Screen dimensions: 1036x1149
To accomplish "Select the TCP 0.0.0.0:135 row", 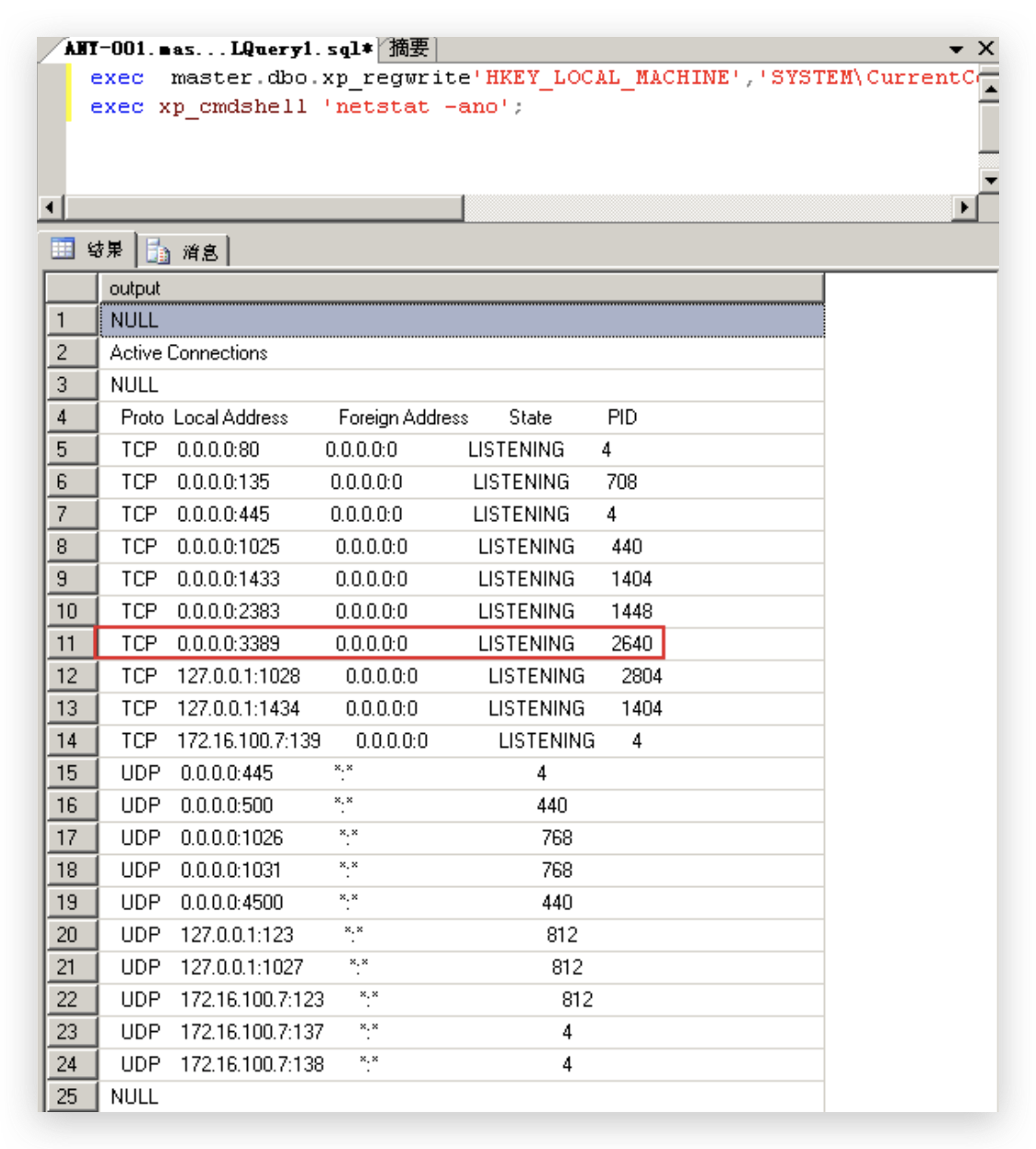I will pyautogui.click(x=462, y=482).
